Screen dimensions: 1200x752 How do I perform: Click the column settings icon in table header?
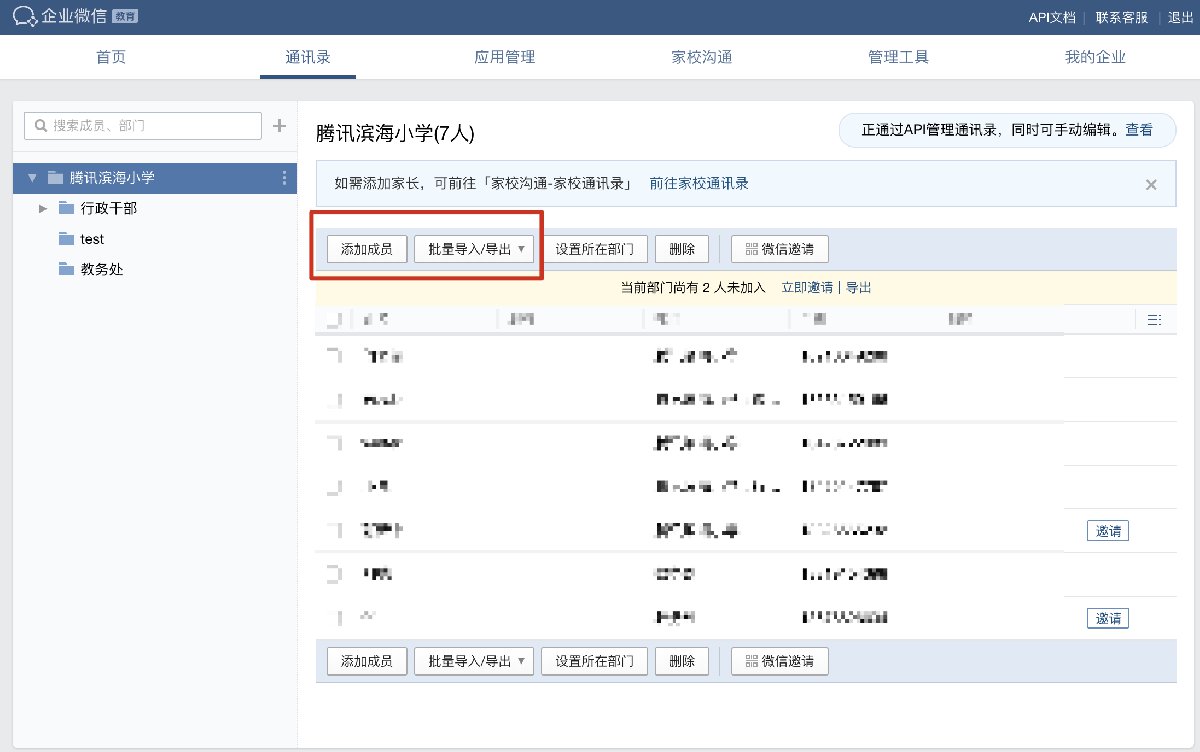point(1154,320)
